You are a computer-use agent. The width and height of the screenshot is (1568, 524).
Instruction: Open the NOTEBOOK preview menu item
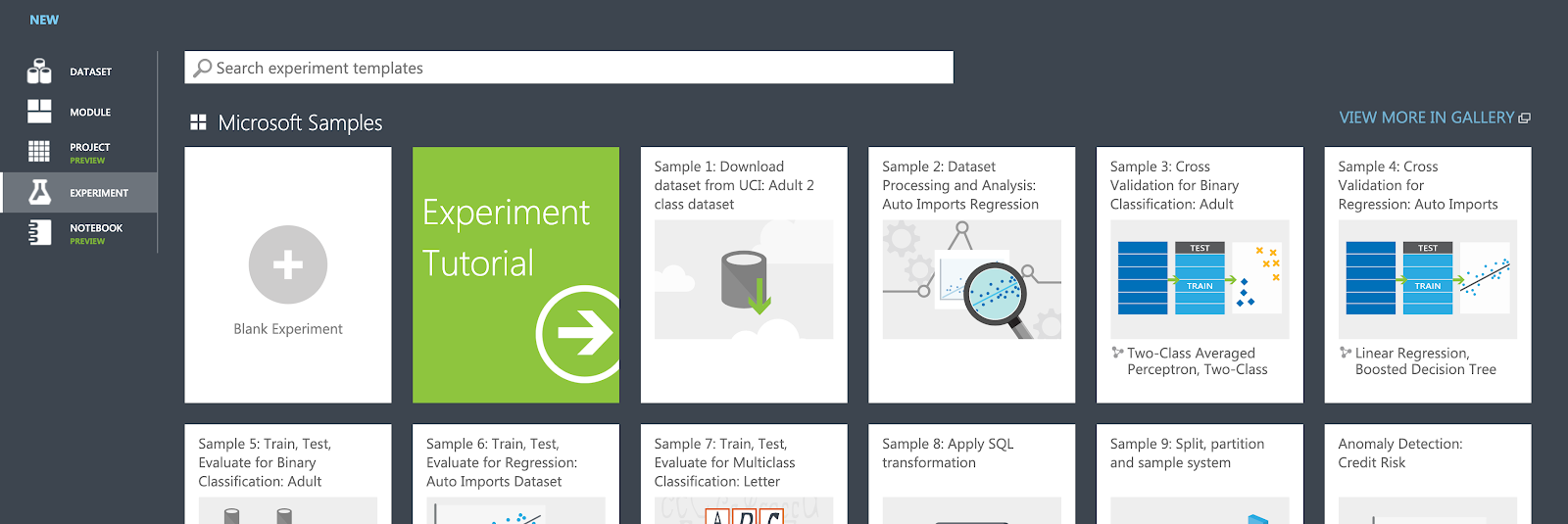pos(78,233)
